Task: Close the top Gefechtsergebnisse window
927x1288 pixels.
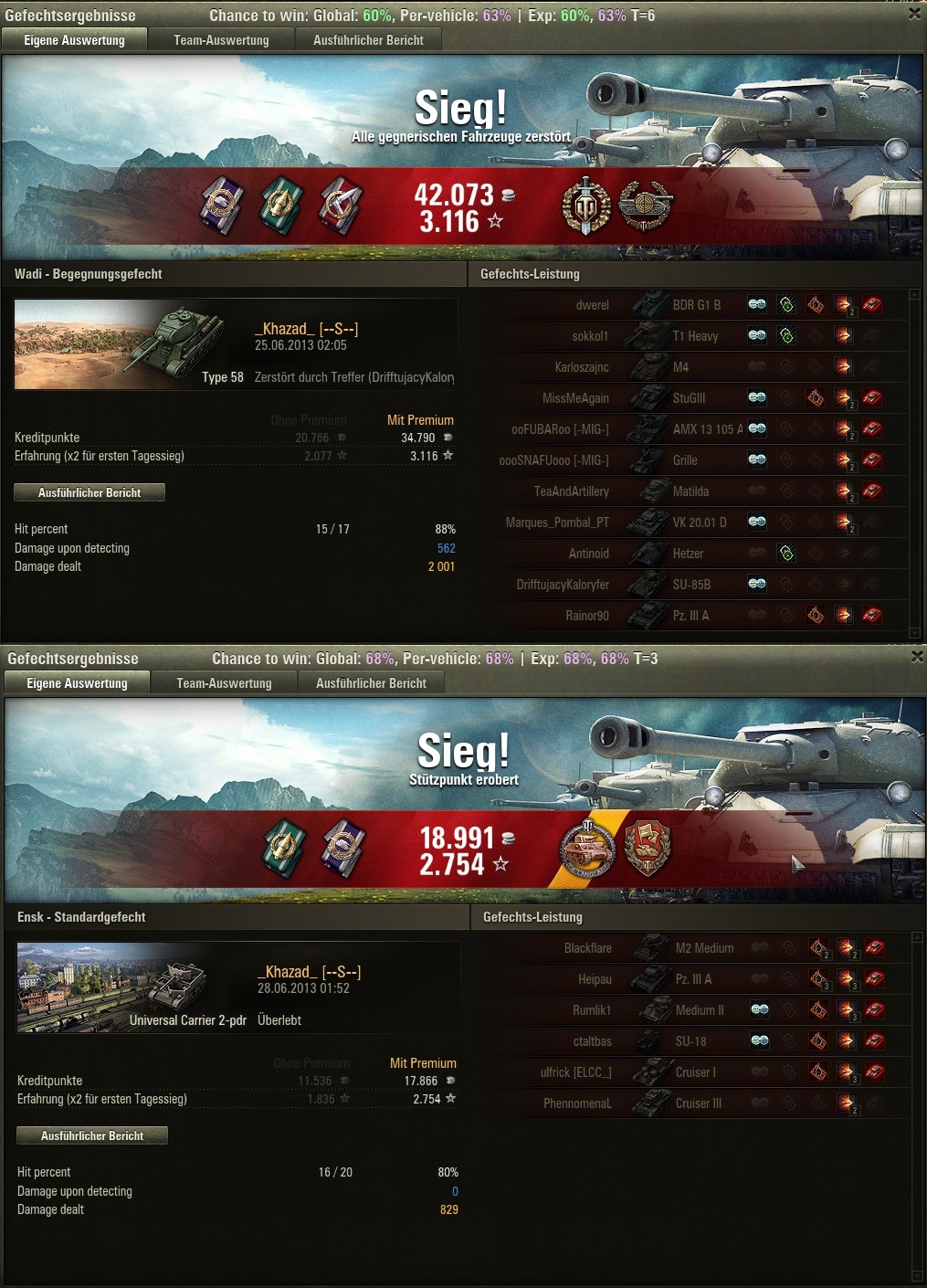Action: 915,14
